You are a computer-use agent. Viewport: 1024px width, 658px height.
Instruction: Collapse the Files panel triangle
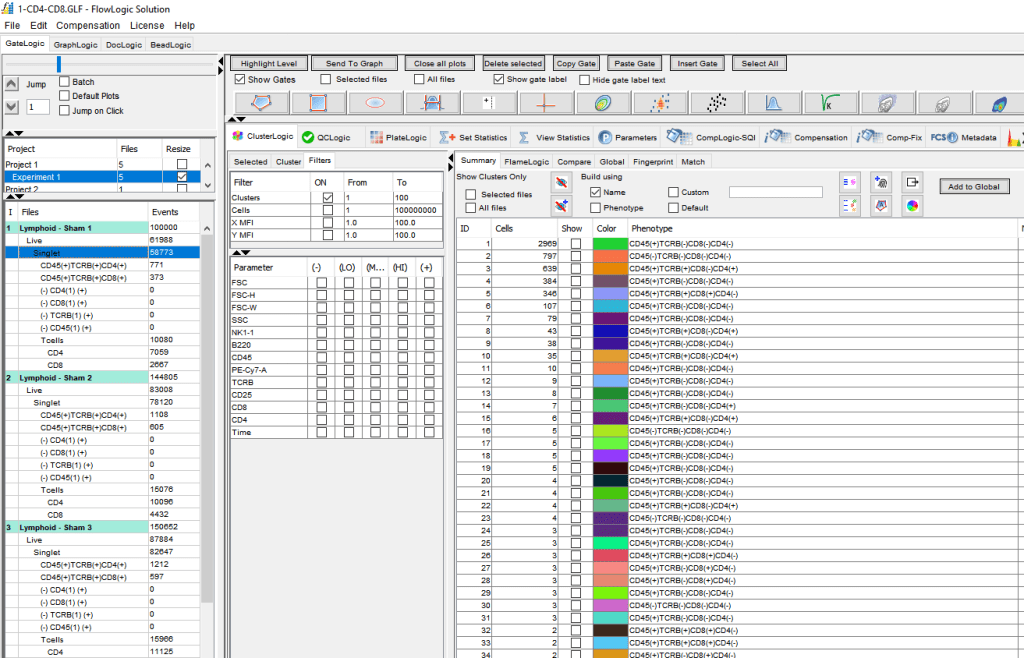tap(9, 196)
